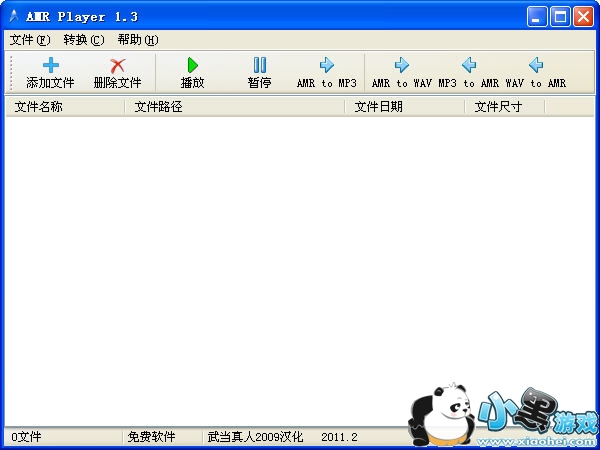The width and height of the screenshot is (600, 450).
Task: Sort by the 文件路径 column header
Action: [x=235, y=107]
